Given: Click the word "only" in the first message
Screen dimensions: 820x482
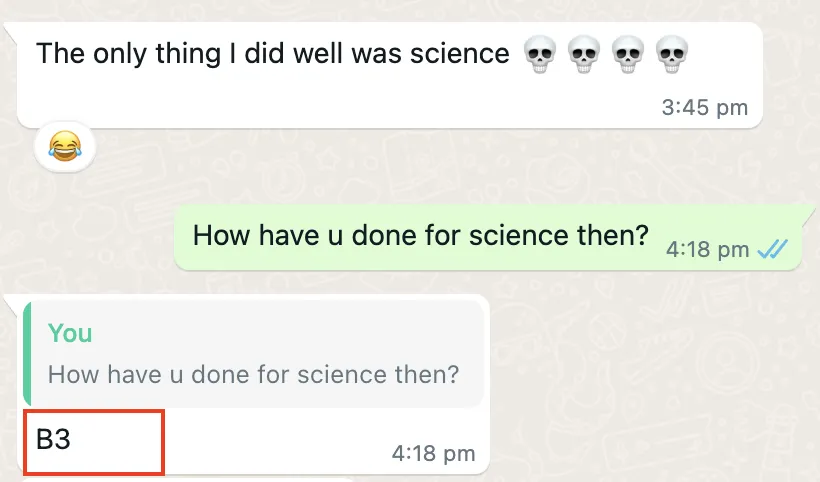Looking at the screenshot, I should coord(133,54).
